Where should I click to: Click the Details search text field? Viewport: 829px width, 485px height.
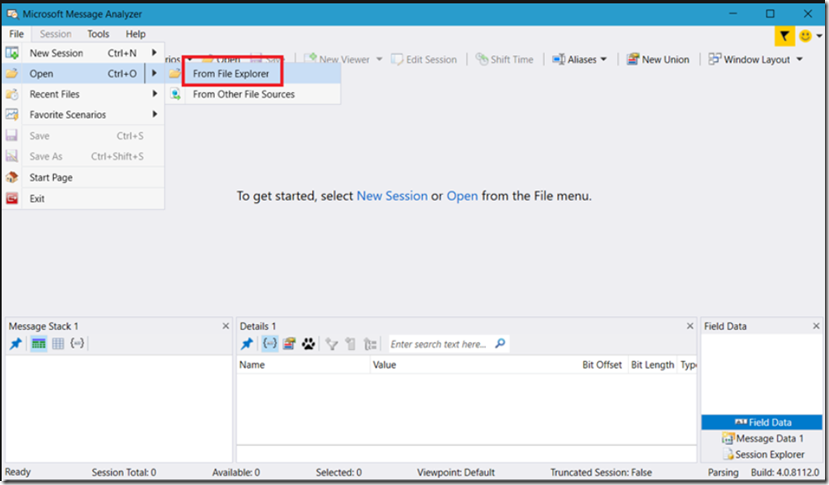[439, 344]
